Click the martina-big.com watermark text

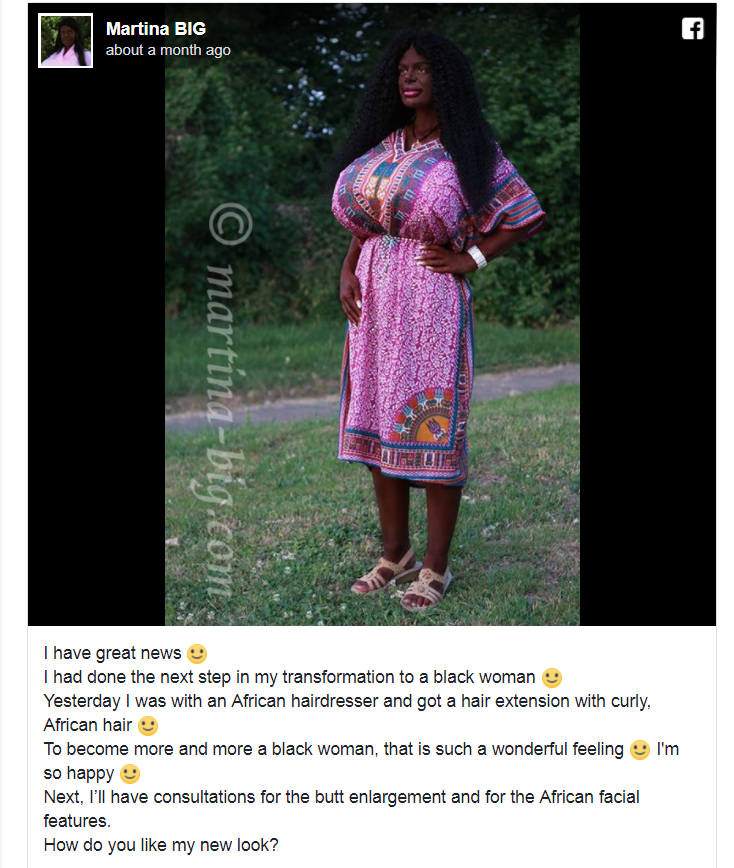(219, 430)
